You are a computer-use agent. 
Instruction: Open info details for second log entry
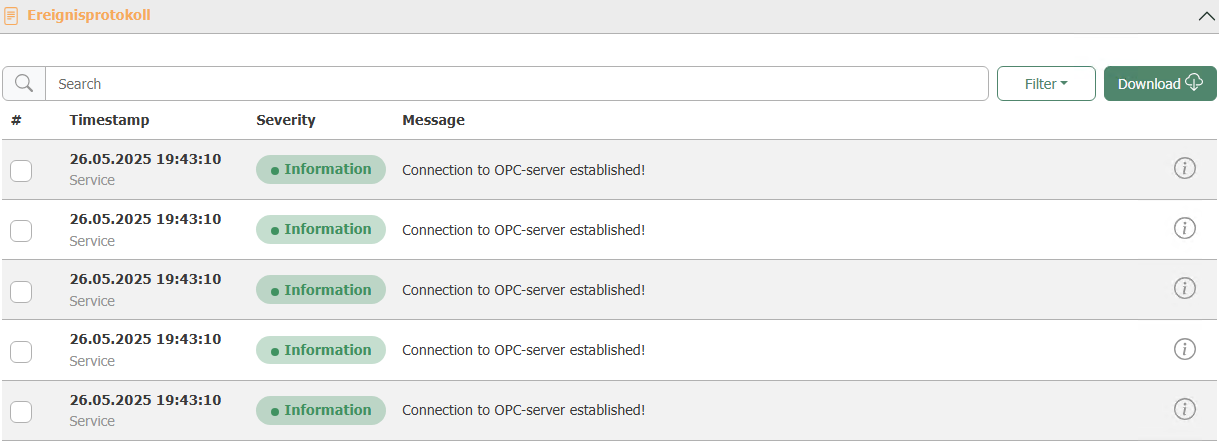pos(1185,228)
